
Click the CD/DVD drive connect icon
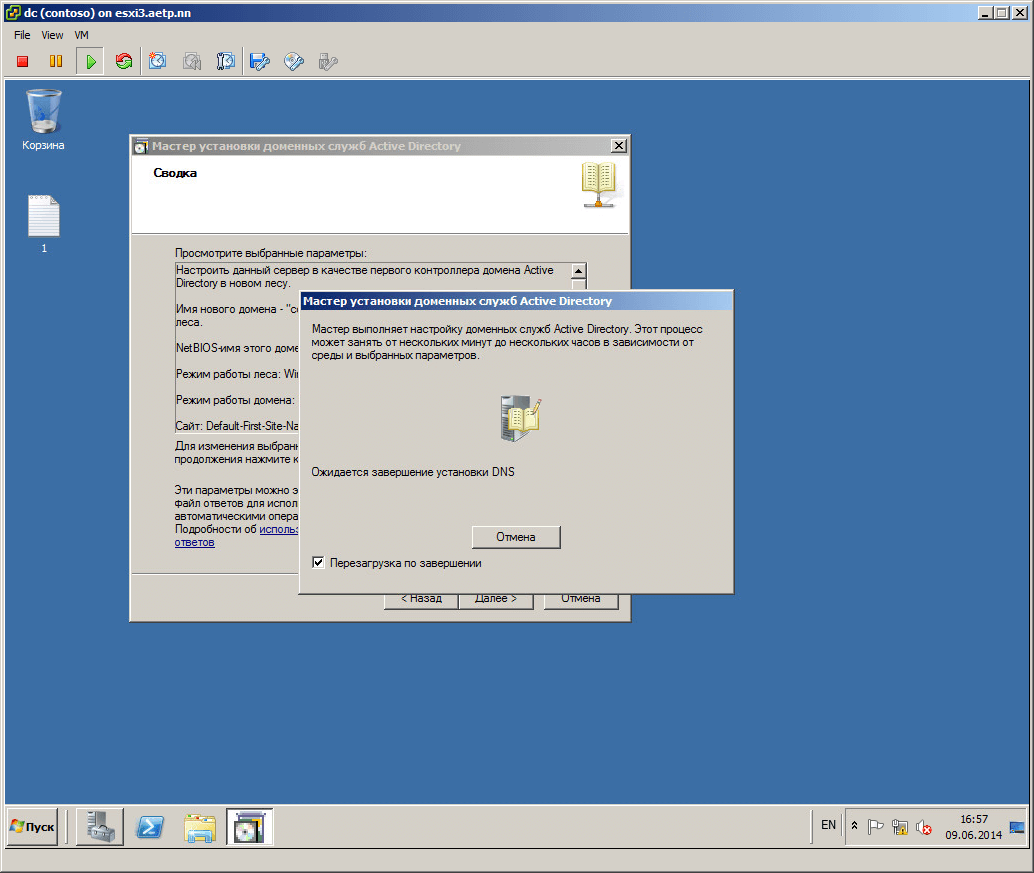tap(294, 62)
